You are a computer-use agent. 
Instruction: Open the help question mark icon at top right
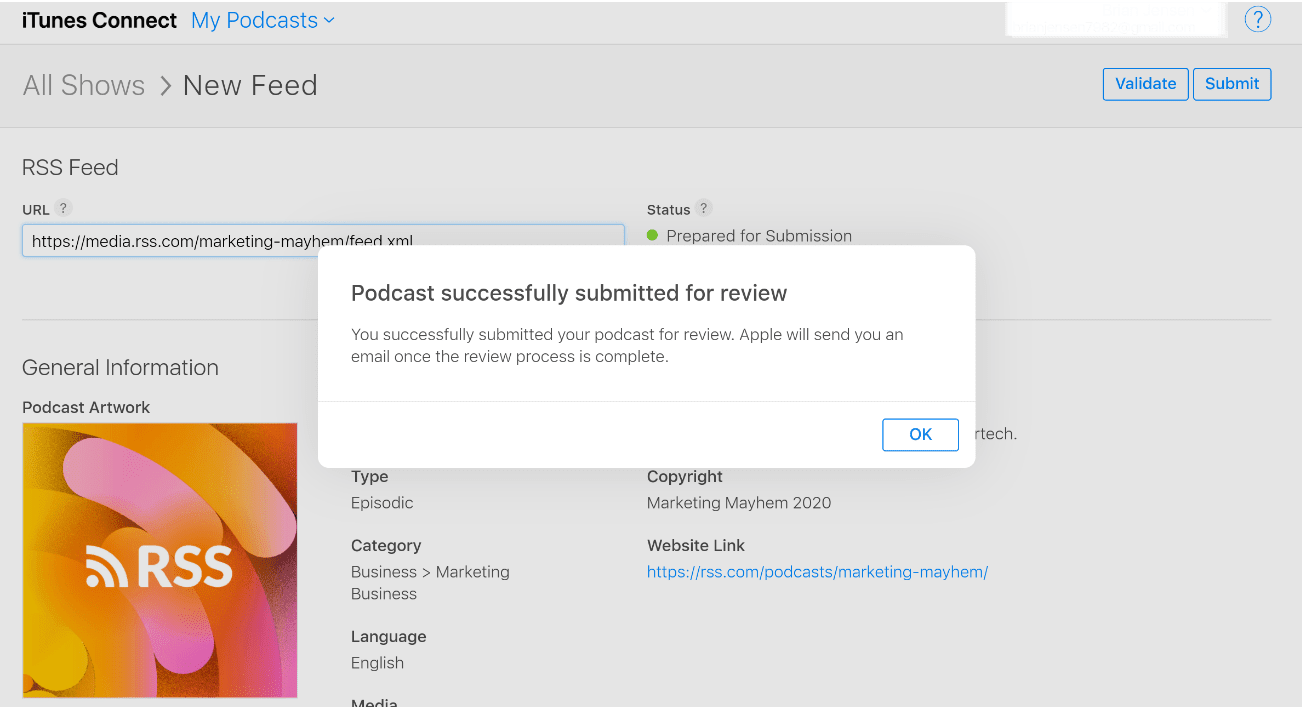tap(1257, 19)
